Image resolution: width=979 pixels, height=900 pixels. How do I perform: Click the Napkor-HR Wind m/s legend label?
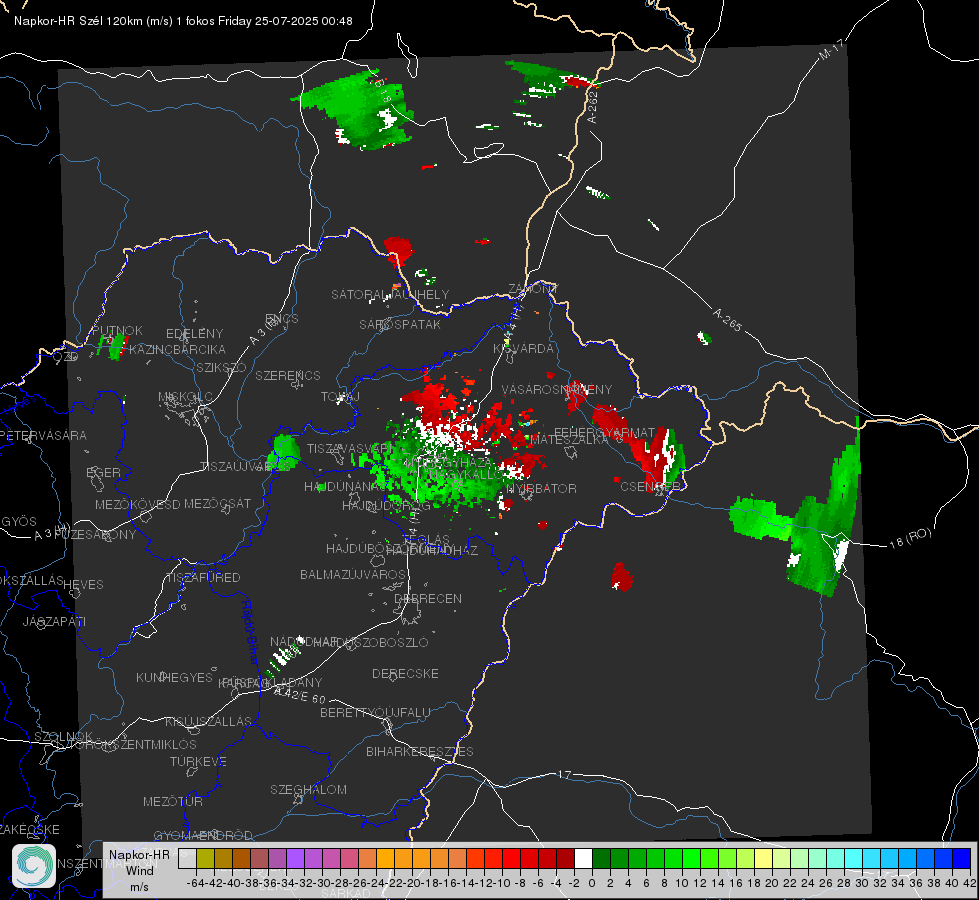[139, 870]
